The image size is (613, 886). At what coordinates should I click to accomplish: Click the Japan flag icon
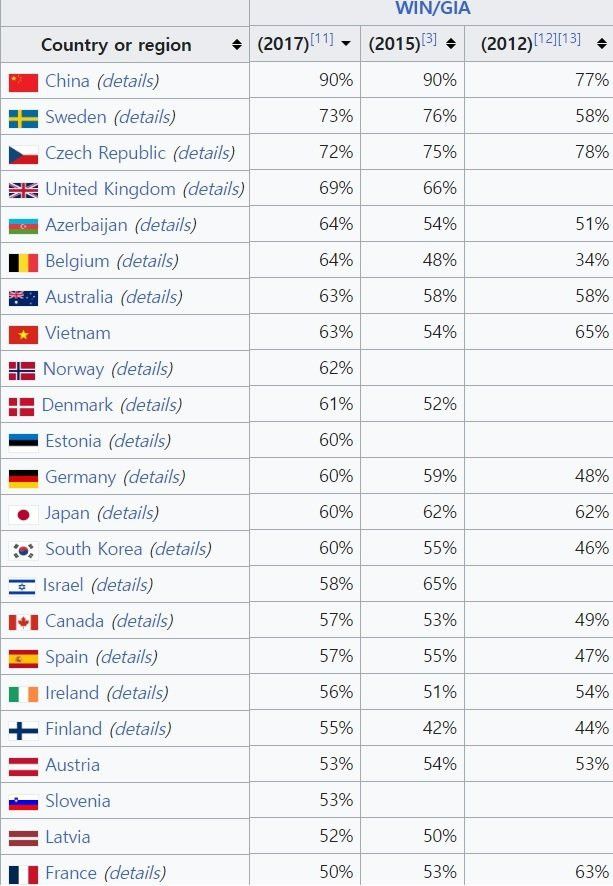click(x=23, y=514)
